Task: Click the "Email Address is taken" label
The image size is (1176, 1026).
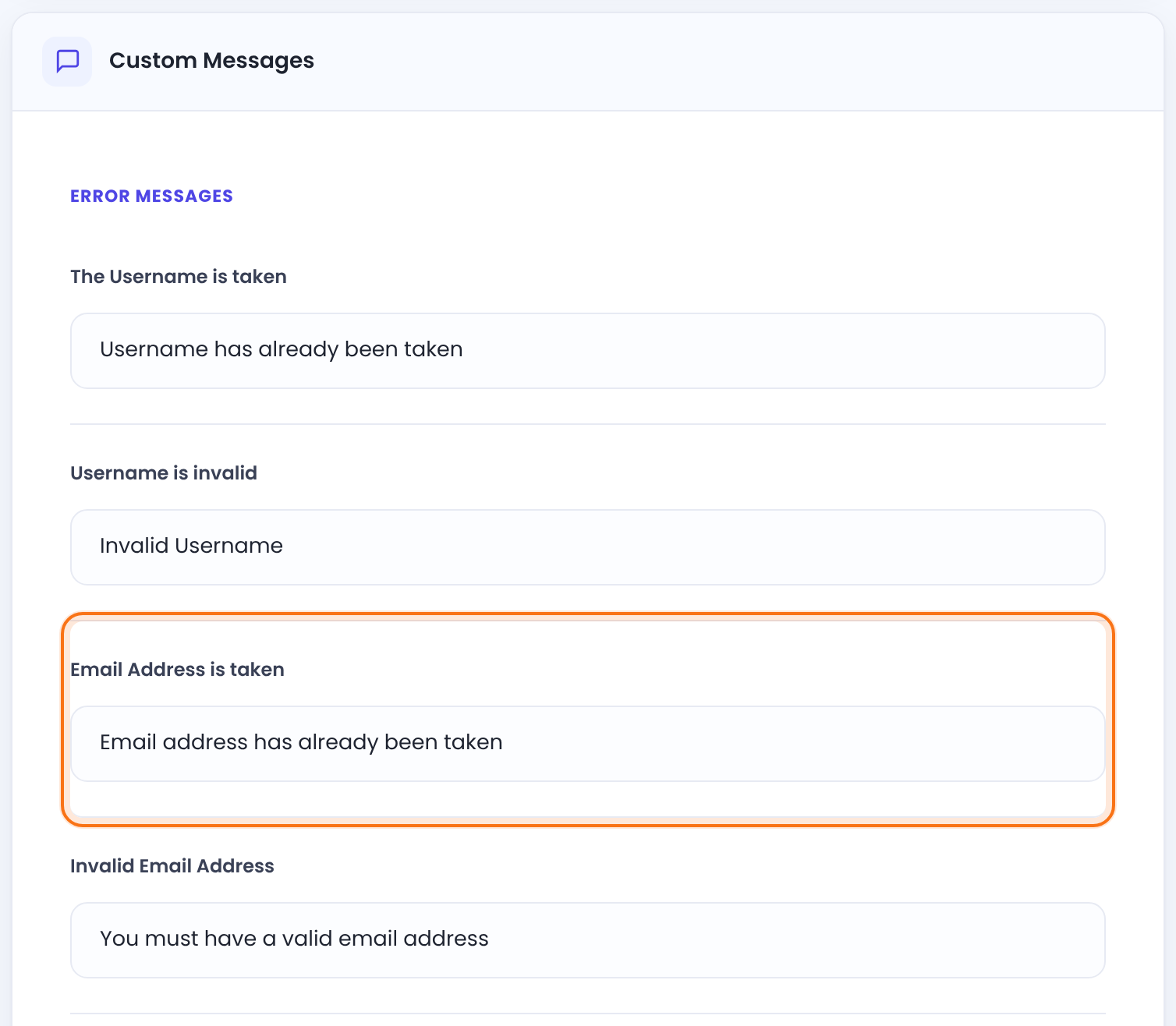Action: coord(177,670)
